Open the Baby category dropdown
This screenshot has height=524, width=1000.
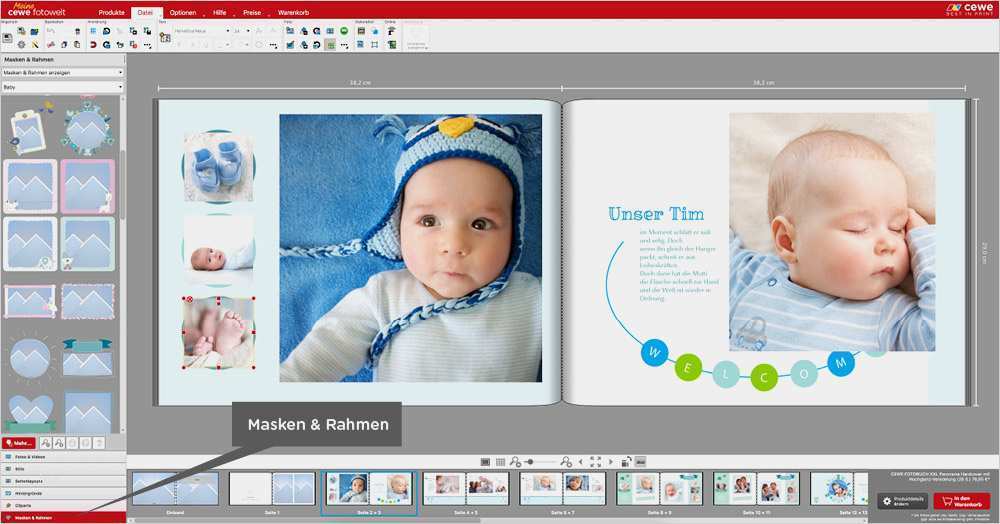62,87
